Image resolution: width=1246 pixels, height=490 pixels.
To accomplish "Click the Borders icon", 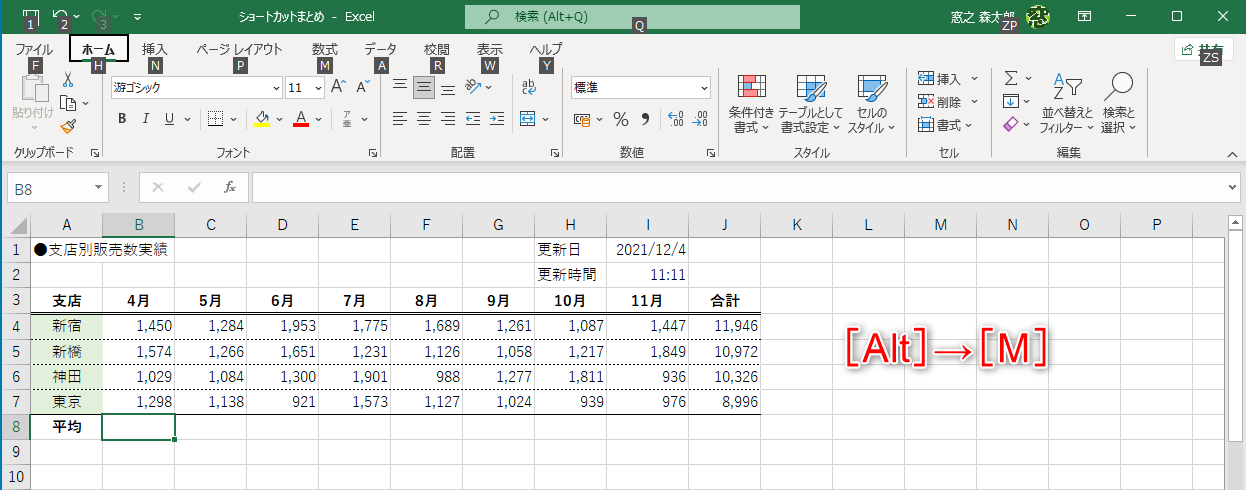I will (x=215, y=119).
